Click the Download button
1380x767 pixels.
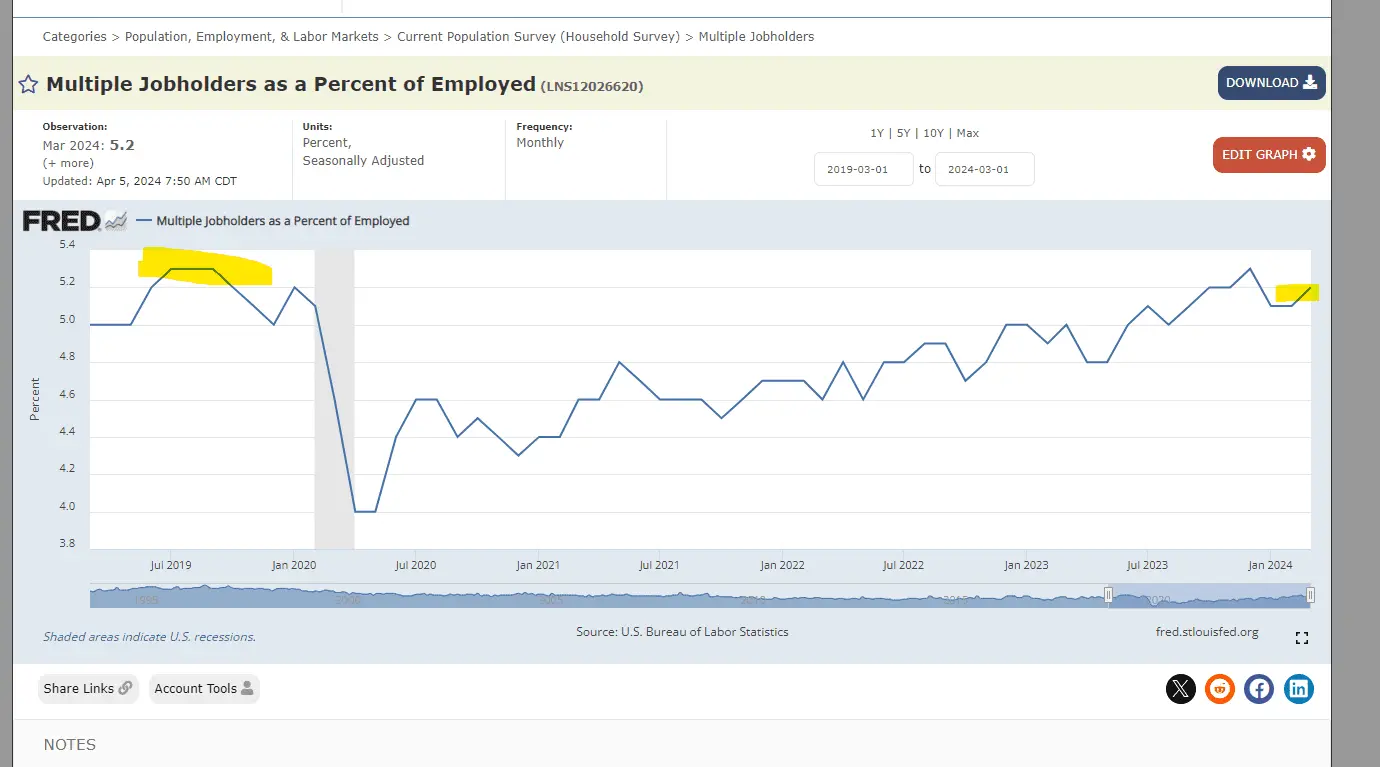(x=1271, y=83)
